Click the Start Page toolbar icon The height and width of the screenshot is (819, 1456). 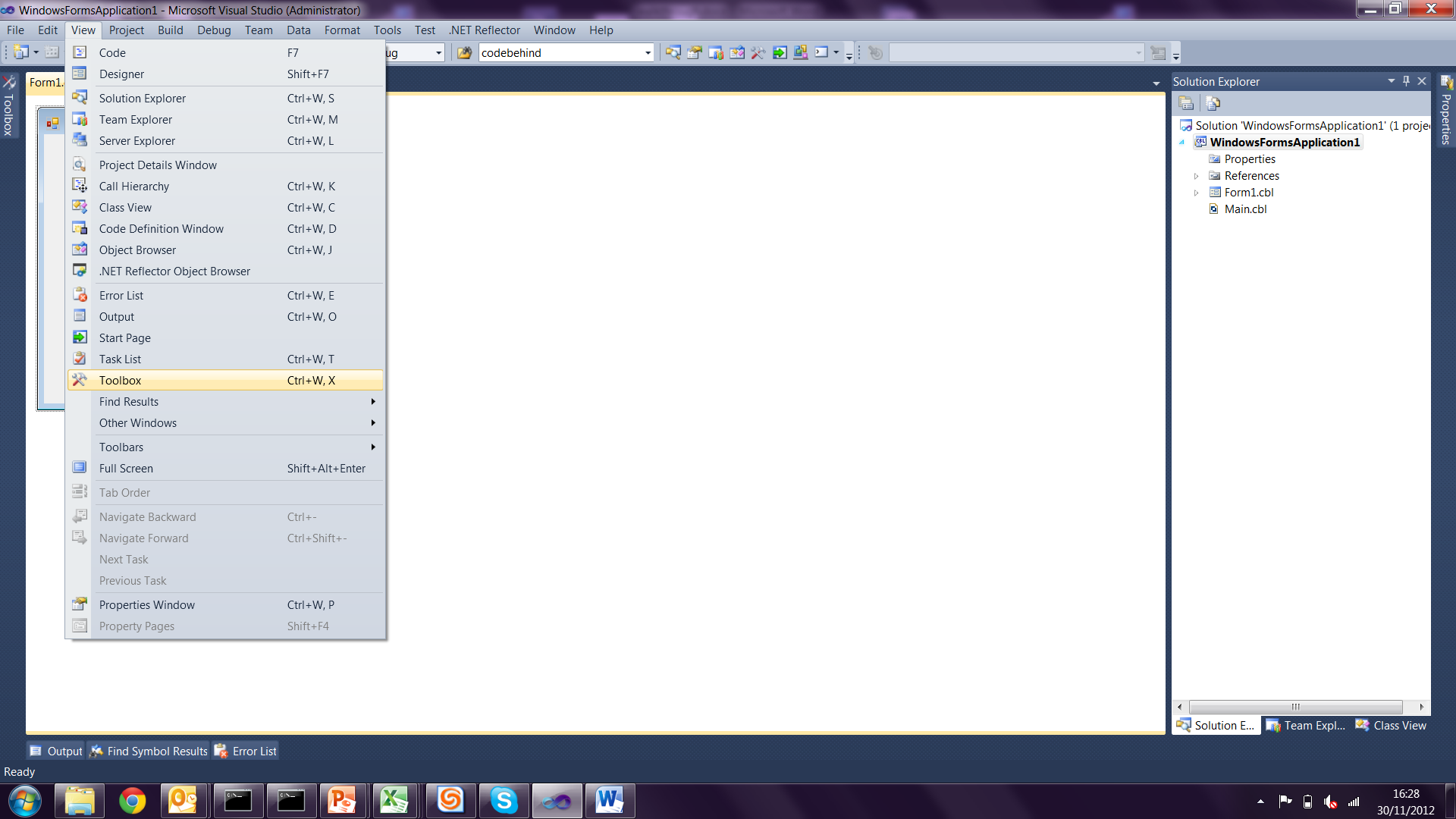(x=780, y=52)
